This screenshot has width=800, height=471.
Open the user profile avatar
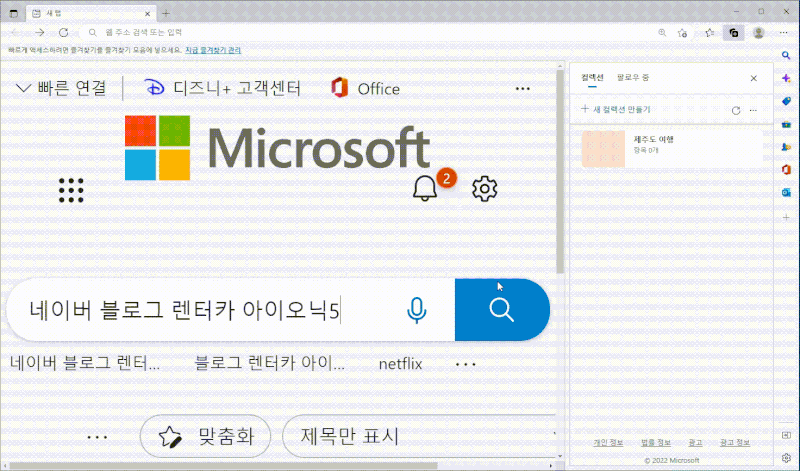pyautogui.click(x=759, y=33)
